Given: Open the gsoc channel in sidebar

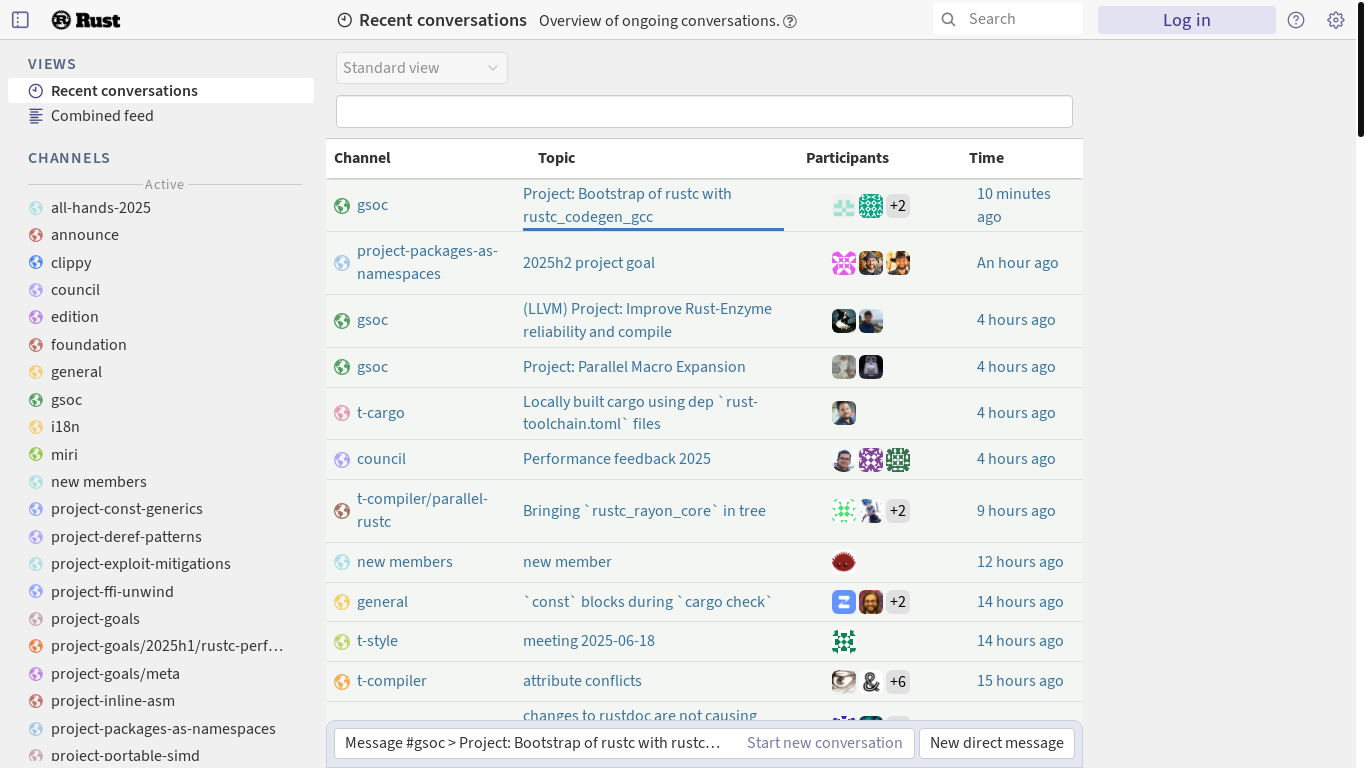Looking at the screenshot, I should (x=67, y=400).
